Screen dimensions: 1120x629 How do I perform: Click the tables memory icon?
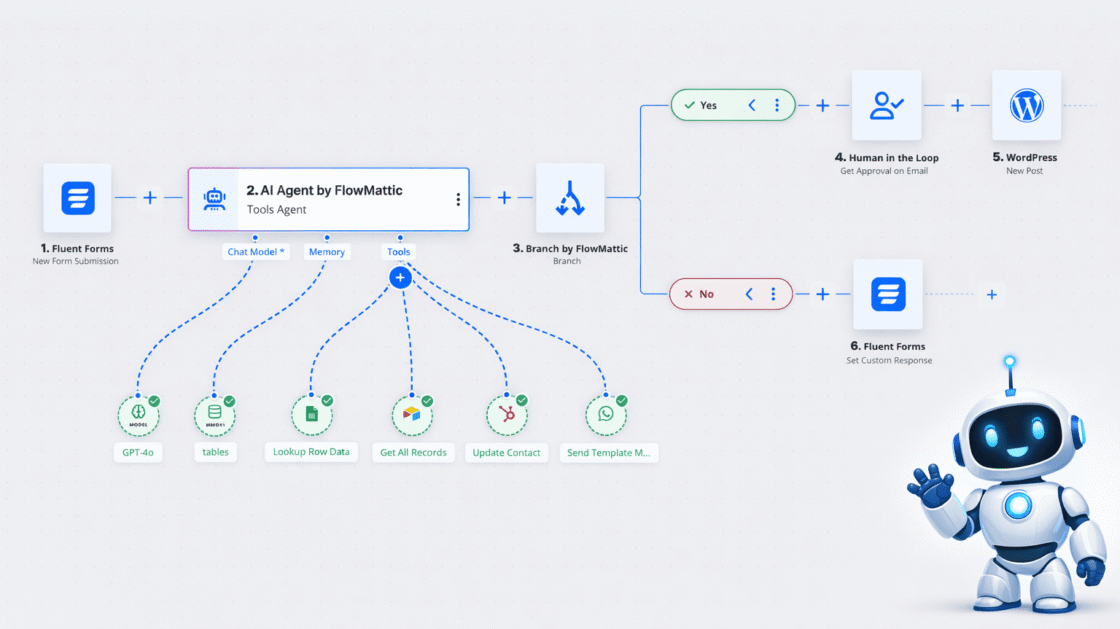[214, 415]
